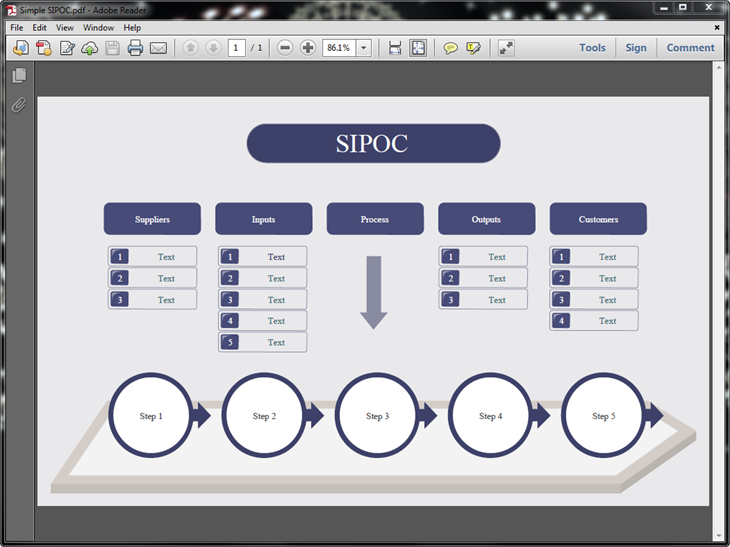Click the total pages label '/ 1'

257,47
